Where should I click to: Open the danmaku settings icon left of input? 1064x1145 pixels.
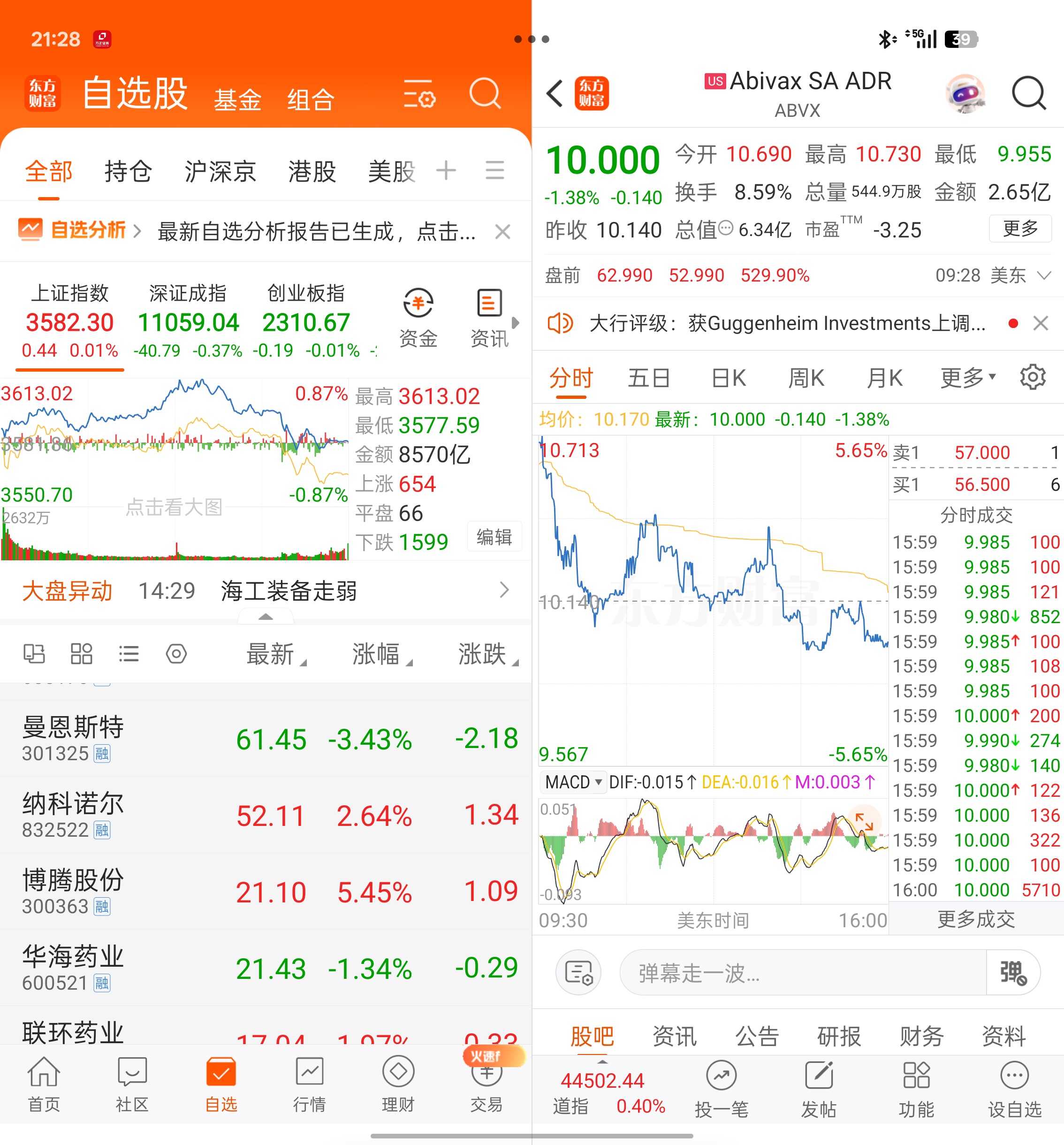(578, 972)
